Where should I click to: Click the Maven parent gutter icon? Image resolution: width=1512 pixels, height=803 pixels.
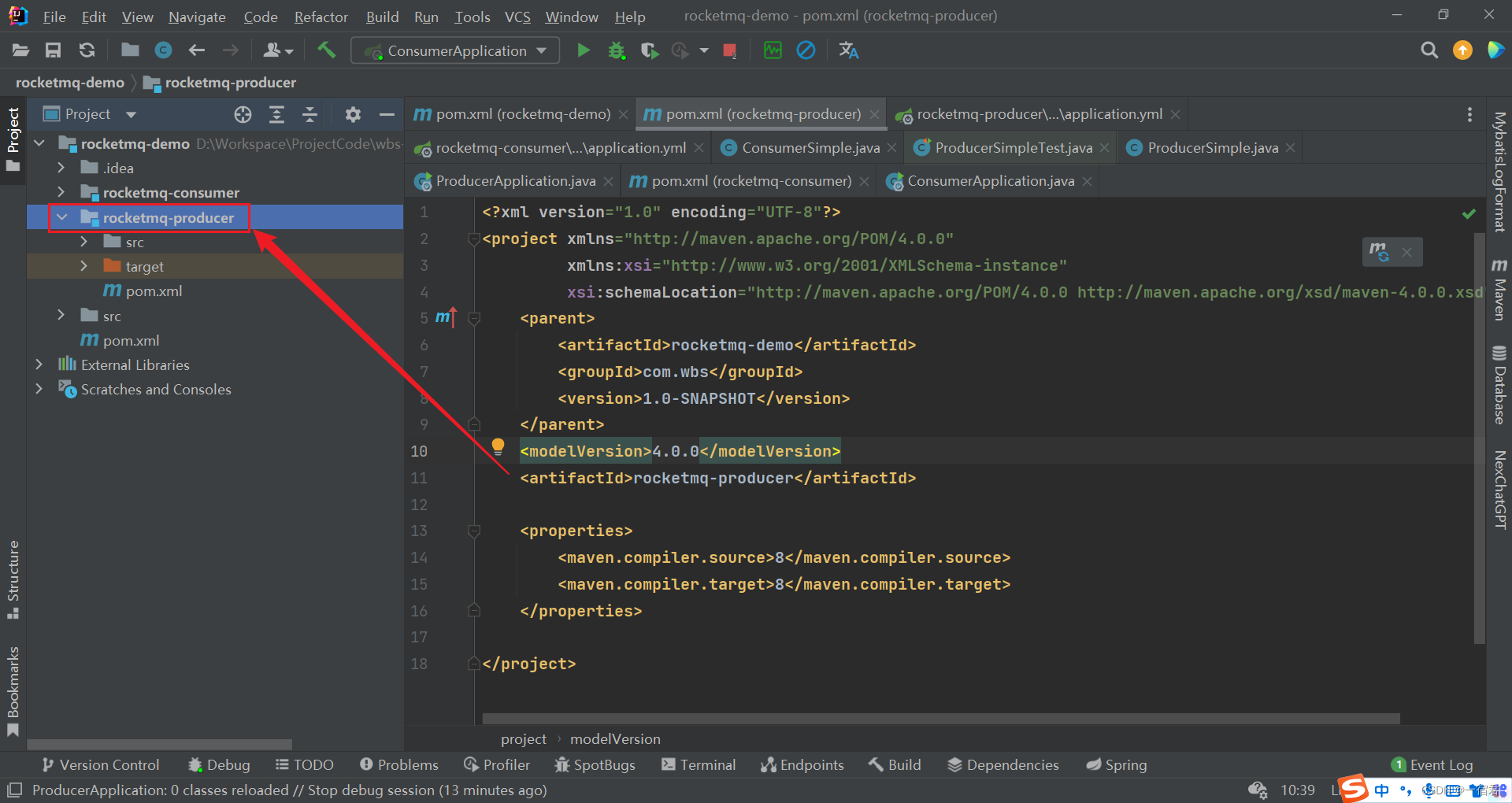pos(446,317)
